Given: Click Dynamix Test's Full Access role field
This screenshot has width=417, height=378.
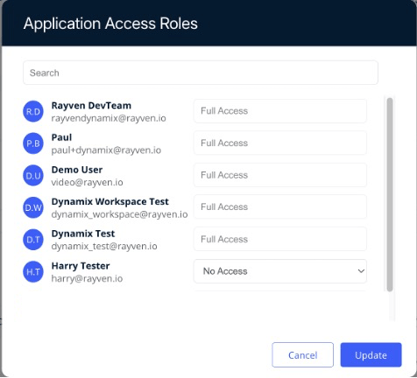Looking at the screenshot, I should [x=280, y=239].
